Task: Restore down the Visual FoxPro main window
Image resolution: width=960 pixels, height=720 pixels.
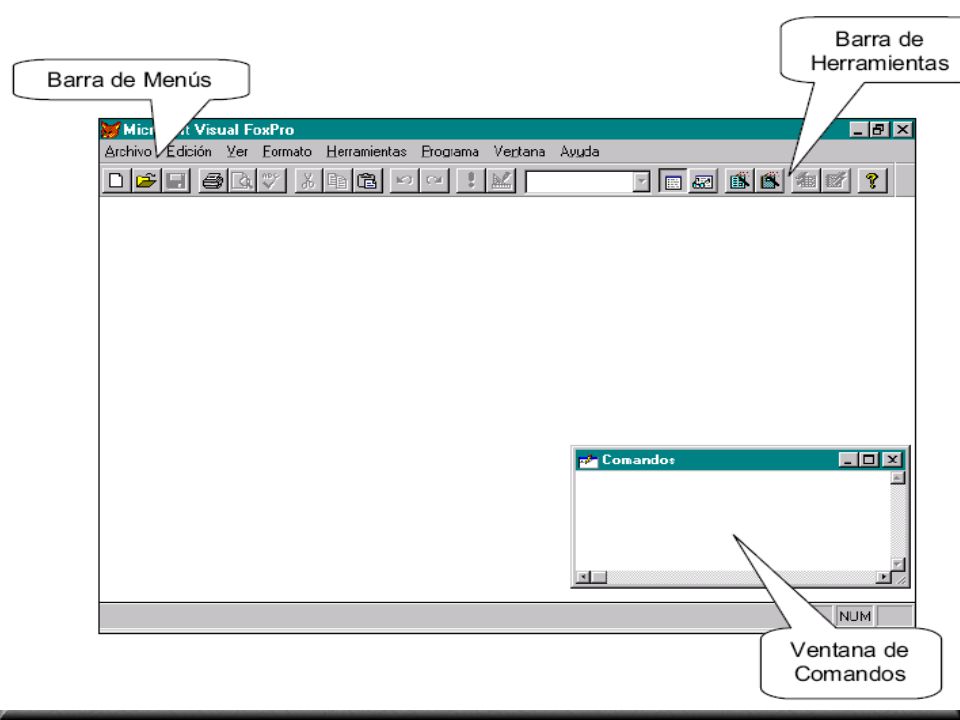Action: tap(879, 130)
